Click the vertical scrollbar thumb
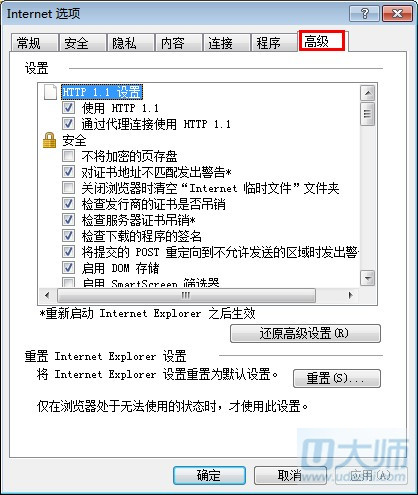Screen dimensions: 418x495 click(368, 114)
